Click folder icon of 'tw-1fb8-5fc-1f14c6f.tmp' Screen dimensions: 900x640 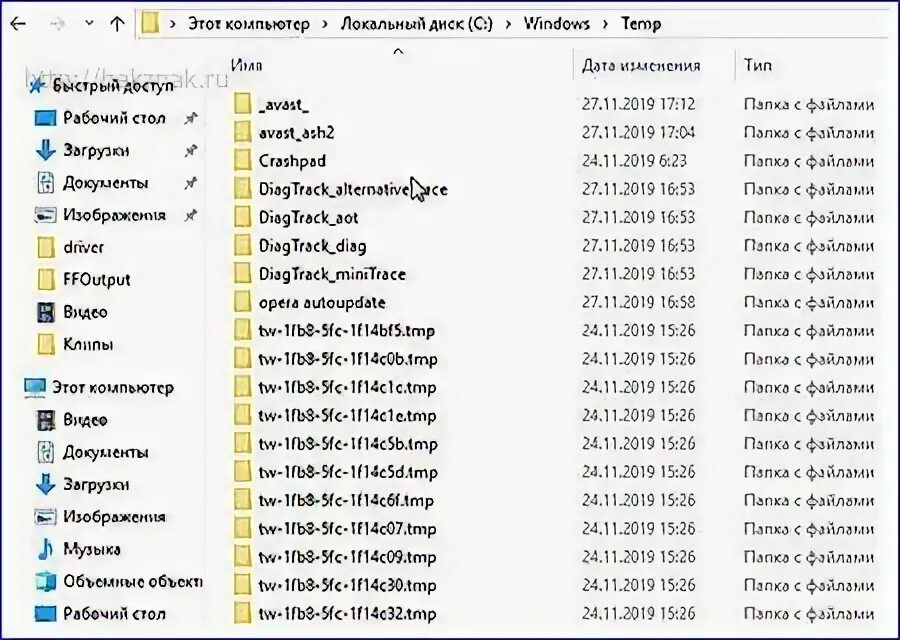point(243,501)
